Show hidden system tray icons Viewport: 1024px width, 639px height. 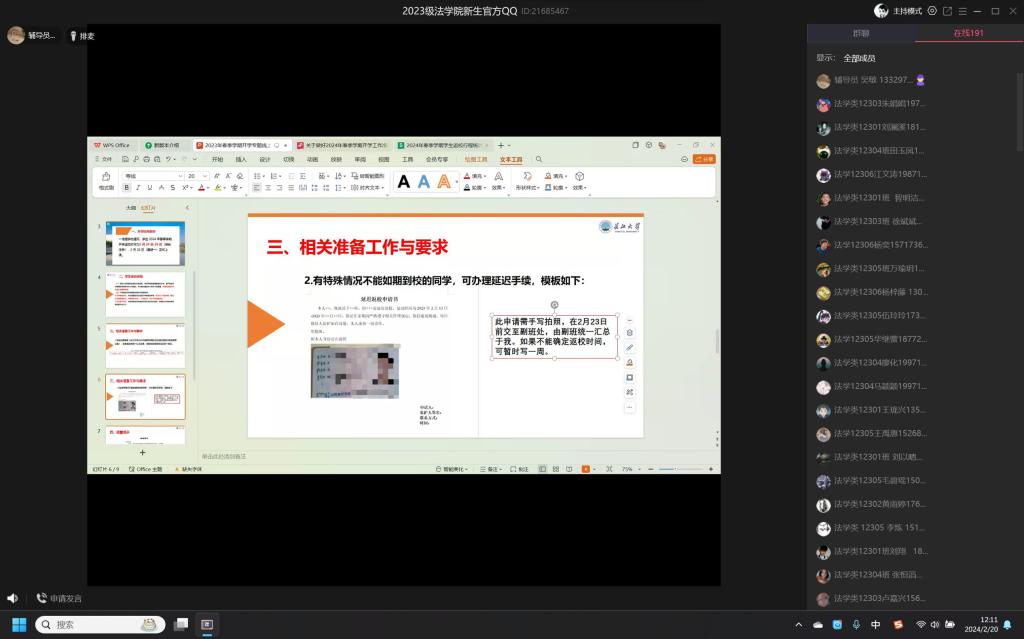click(x=799, y=625)
